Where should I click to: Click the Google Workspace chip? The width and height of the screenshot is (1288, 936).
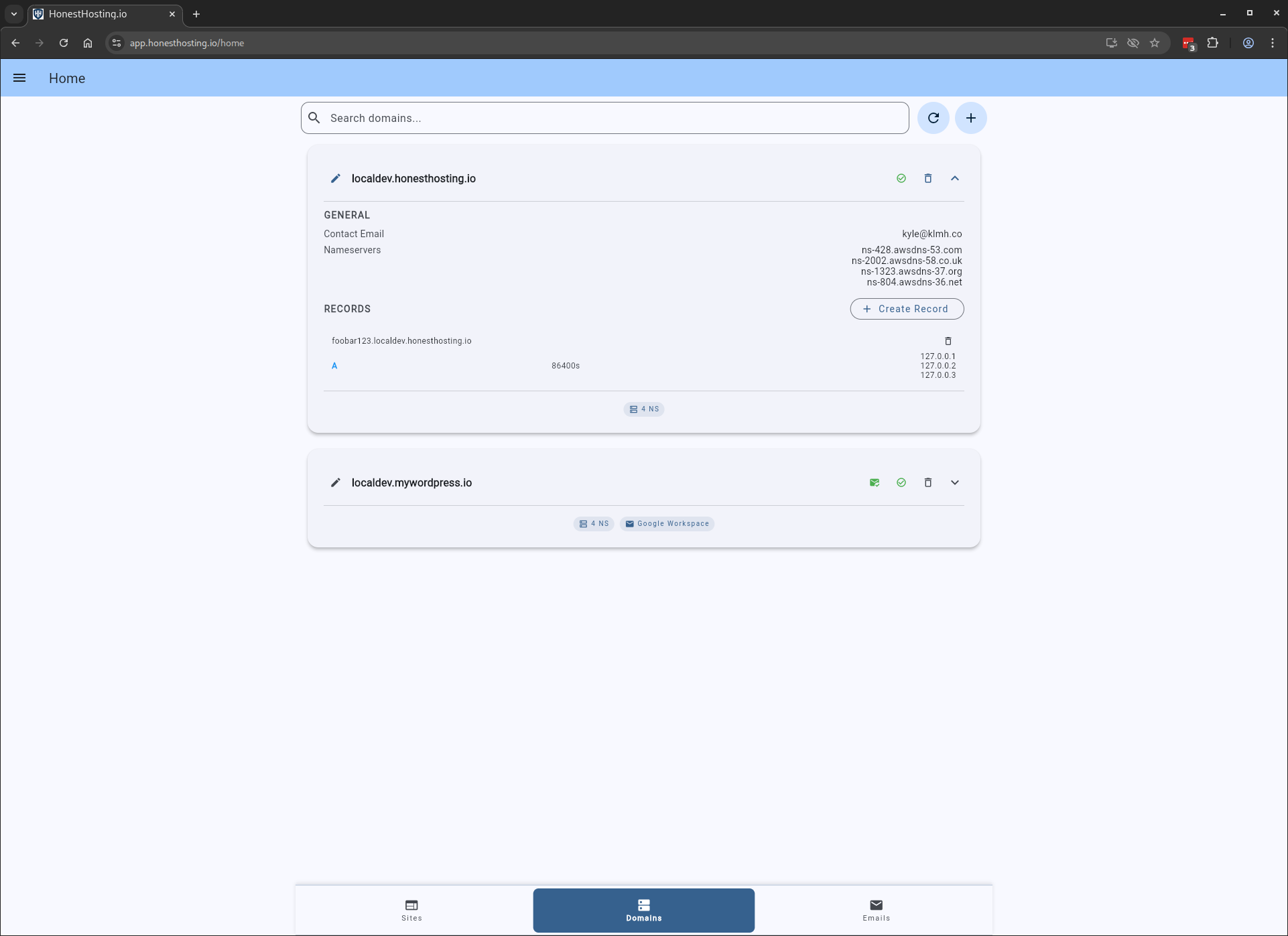click(667, 524)
